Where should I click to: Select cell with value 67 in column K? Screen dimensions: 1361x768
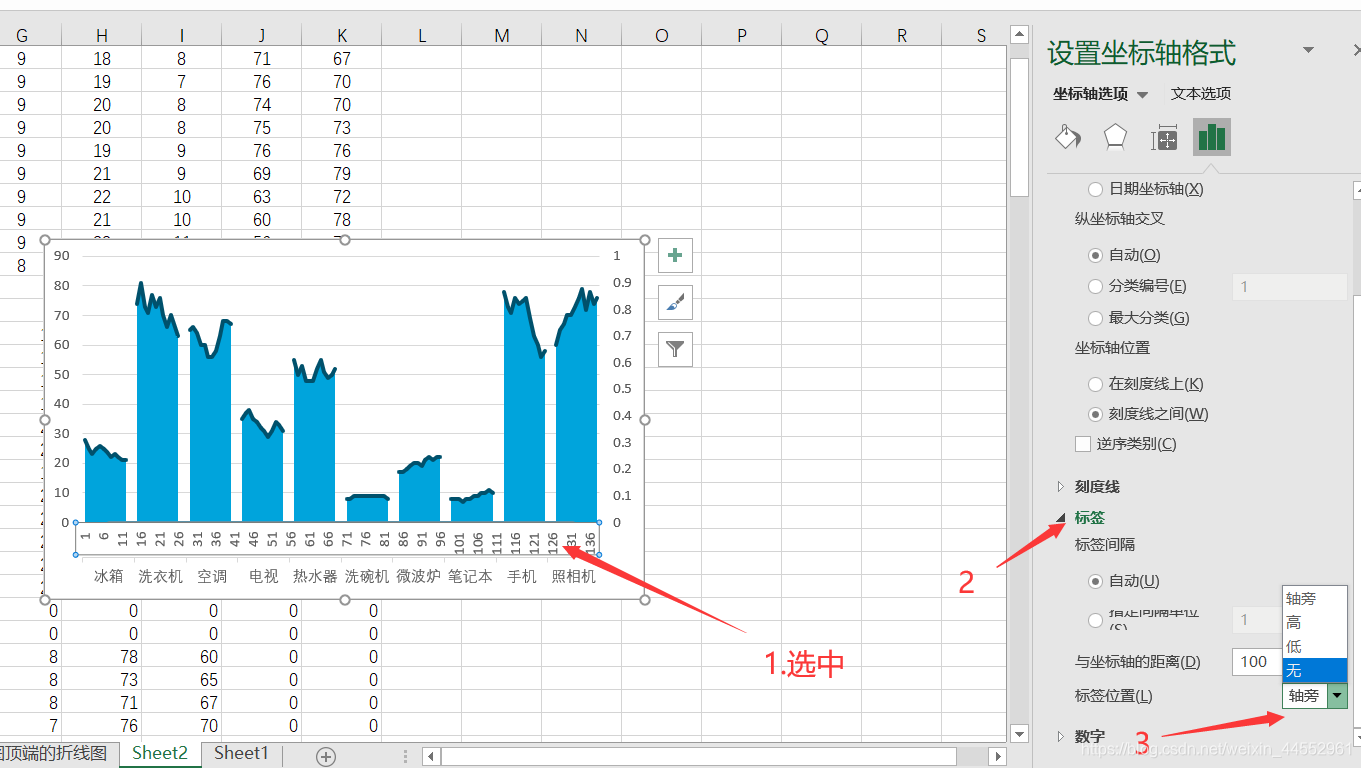(x=342, y=59)
